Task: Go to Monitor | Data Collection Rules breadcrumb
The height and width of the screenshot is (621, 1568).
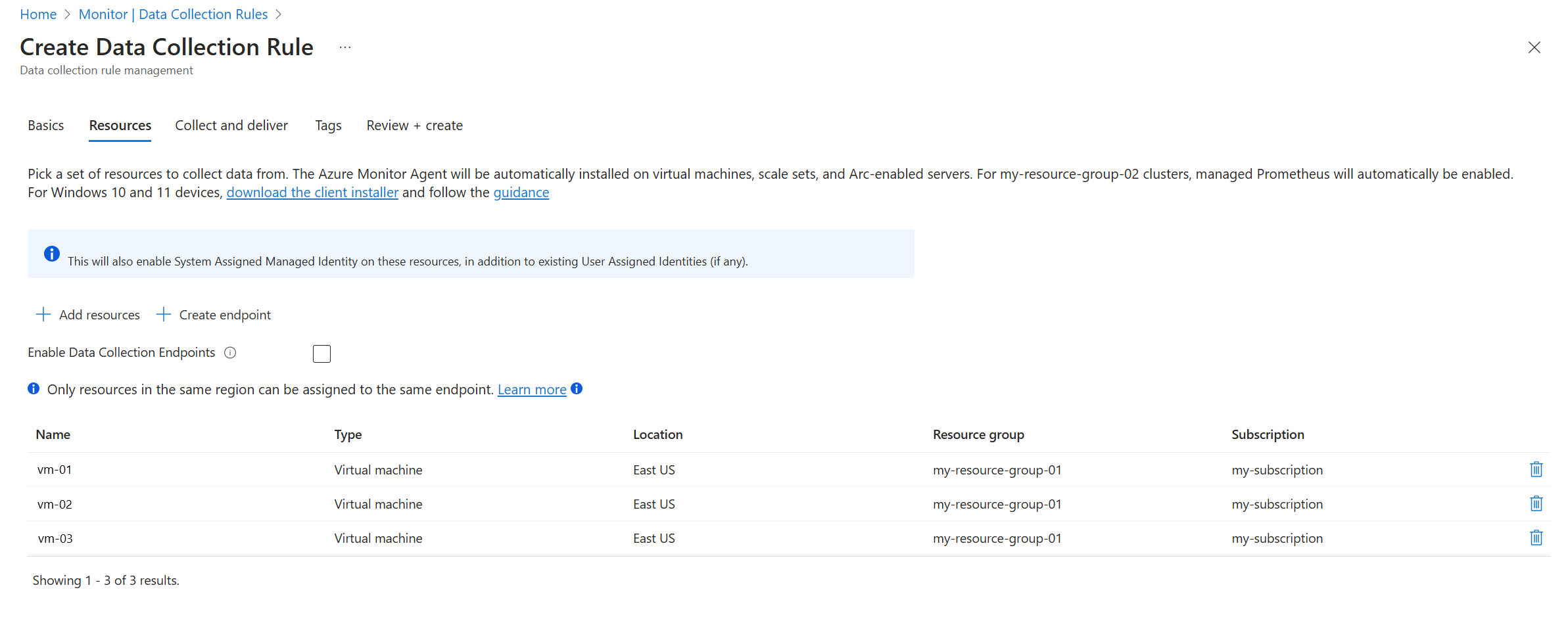Action: 173,14
